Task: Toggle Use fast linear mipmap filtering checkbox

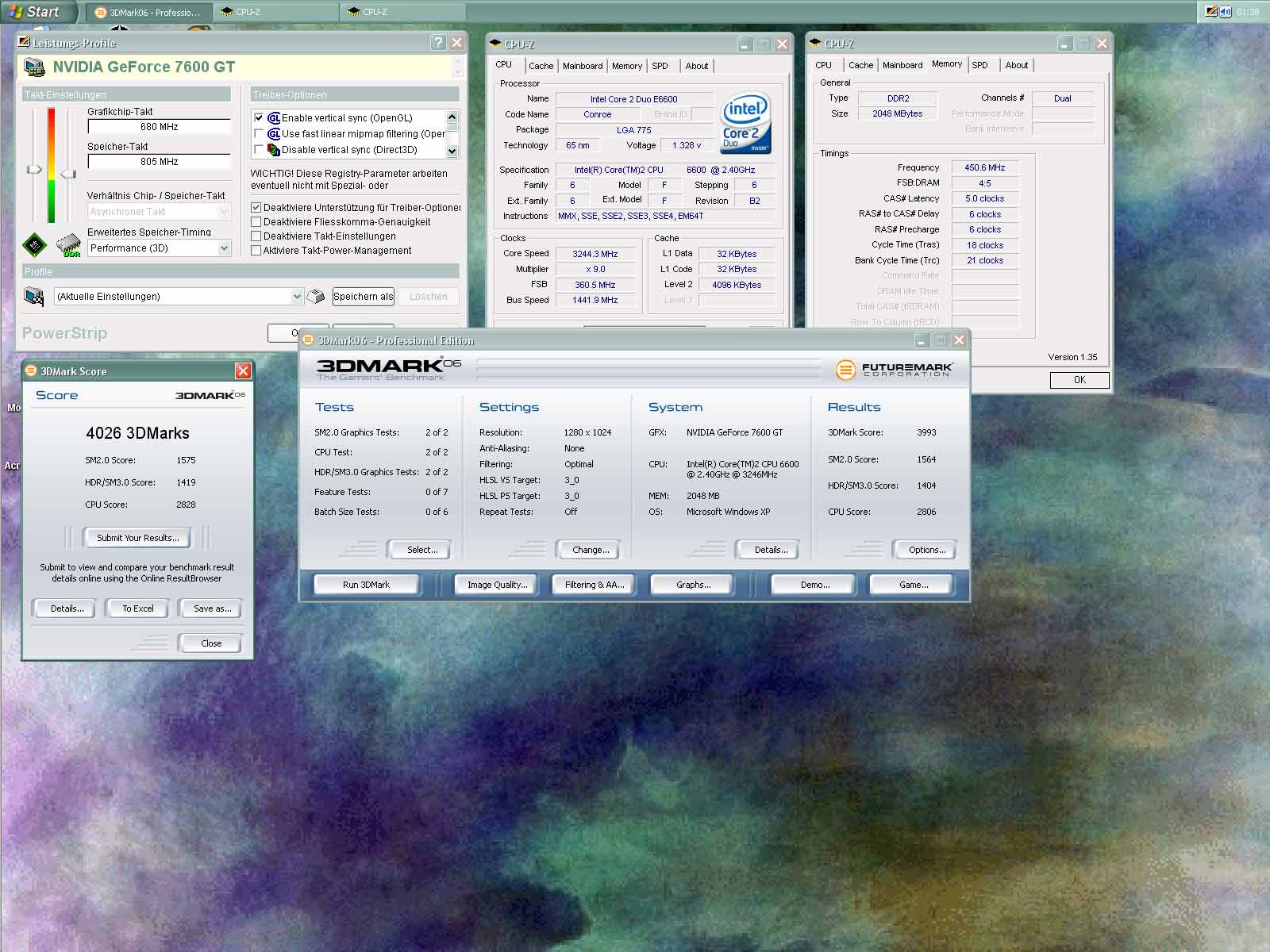Action: pos(258,133)
